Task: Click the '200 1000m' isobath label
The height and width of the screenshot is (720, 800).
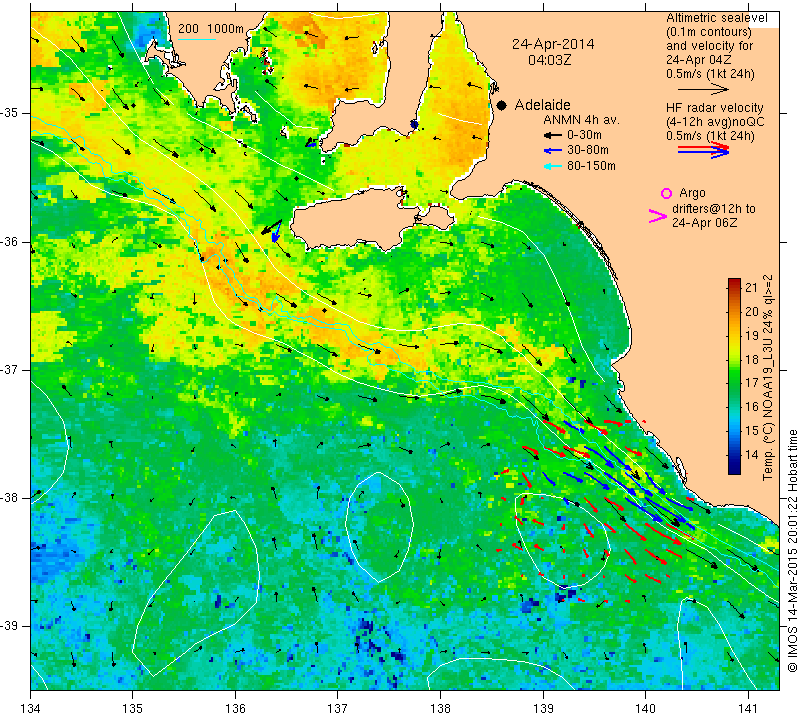Action: pos(211,29)
